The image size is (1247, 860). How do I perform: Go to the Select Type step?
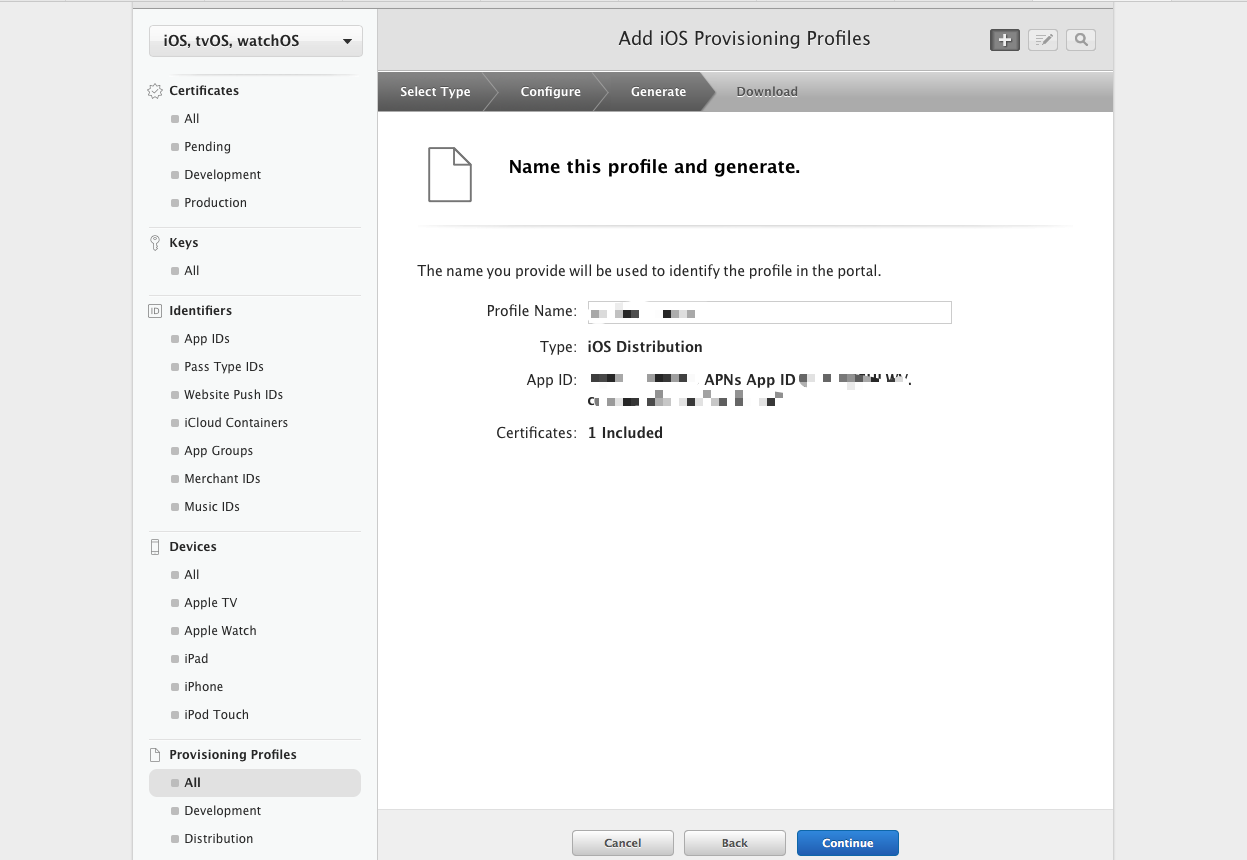tap(435, 92)
